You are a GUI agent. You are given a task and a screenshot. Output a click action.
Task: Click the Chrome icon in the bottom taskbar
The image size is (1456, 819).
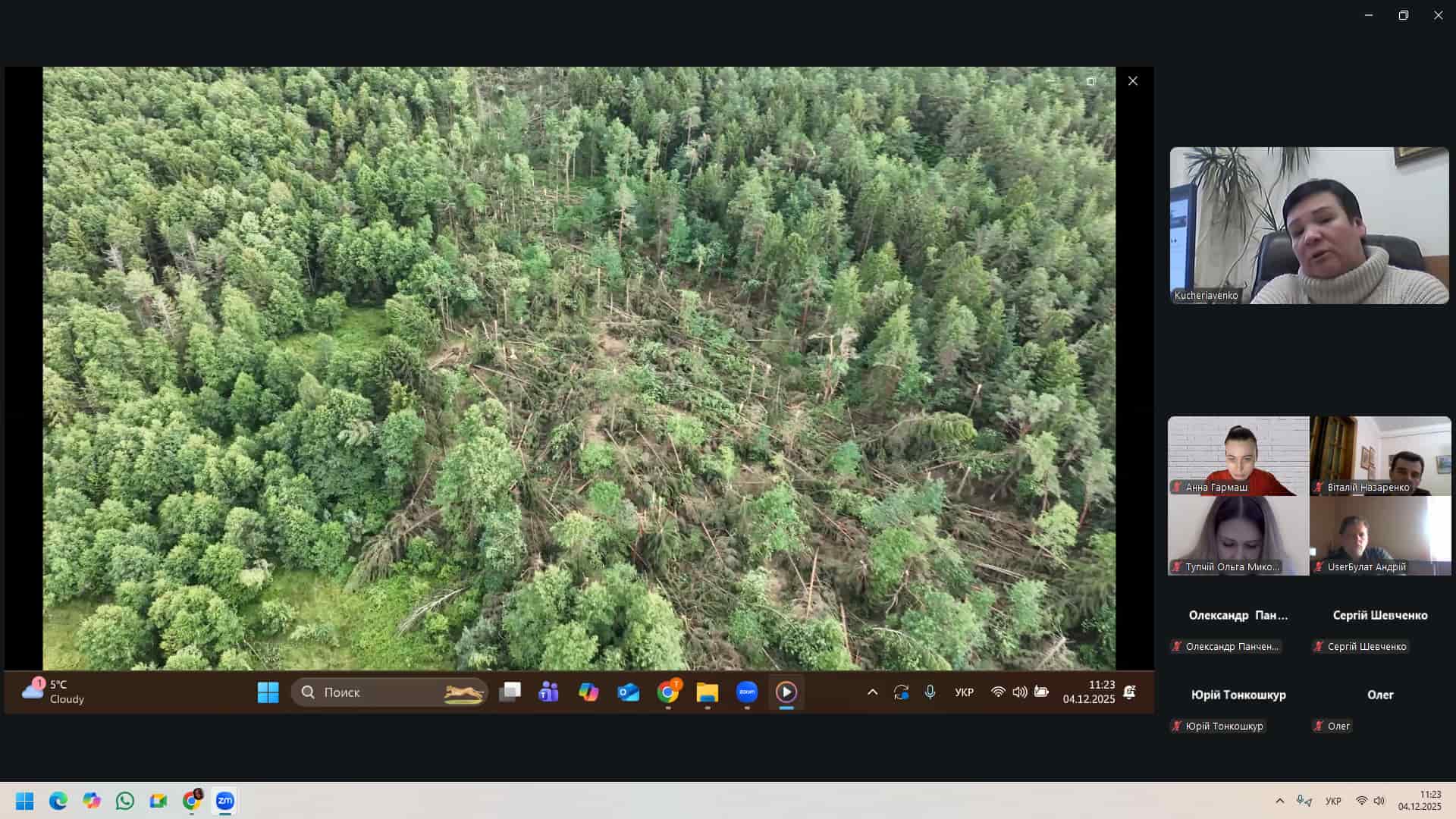click(x=192, y=801)
